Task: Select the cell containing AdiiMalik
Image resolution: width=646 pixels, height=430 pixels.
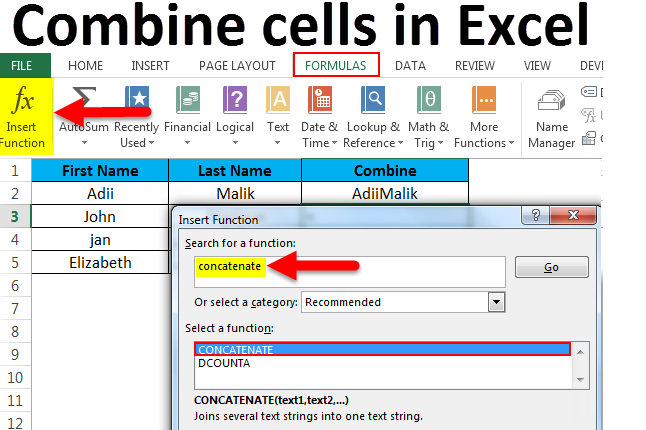Action: click(385, 193)
